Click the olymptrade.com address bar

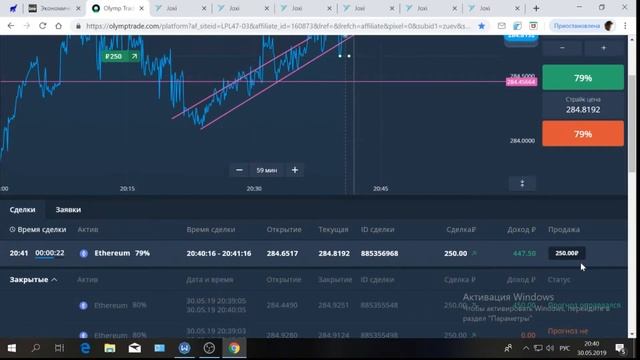(278, 26)
